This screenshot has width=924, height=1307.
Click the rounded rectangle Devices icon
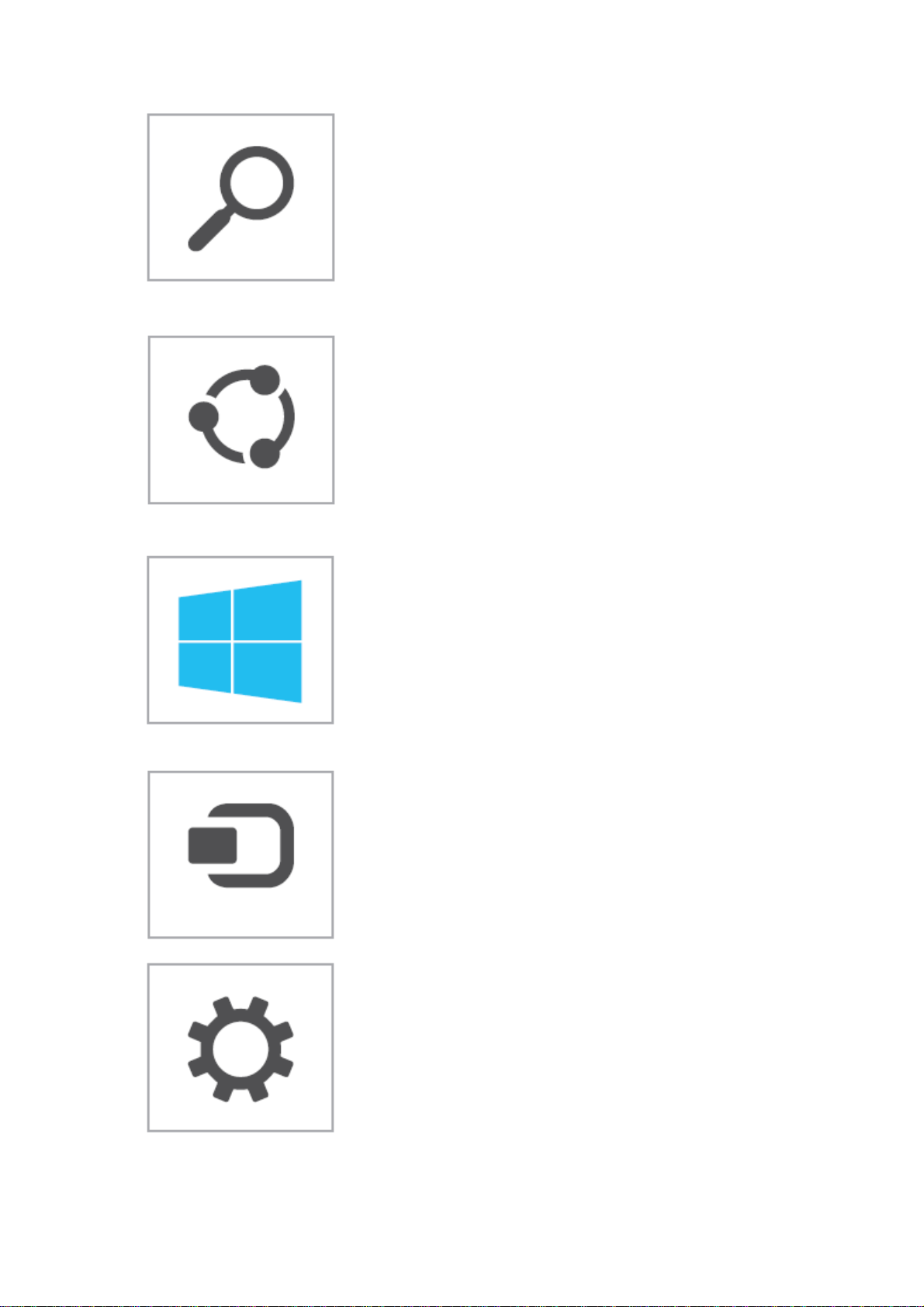point(241,854)
